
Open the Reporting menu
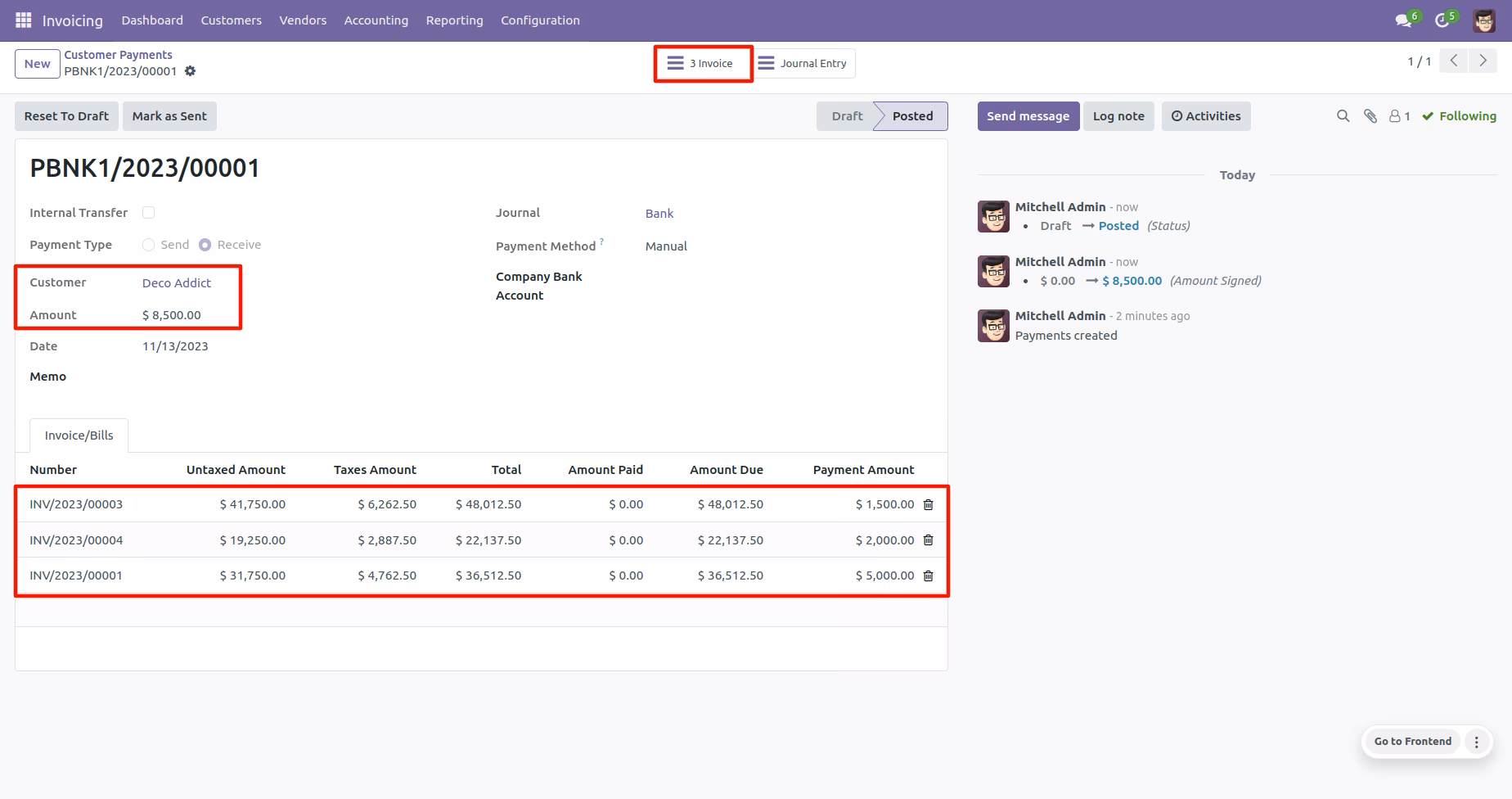tap(454, 20)
